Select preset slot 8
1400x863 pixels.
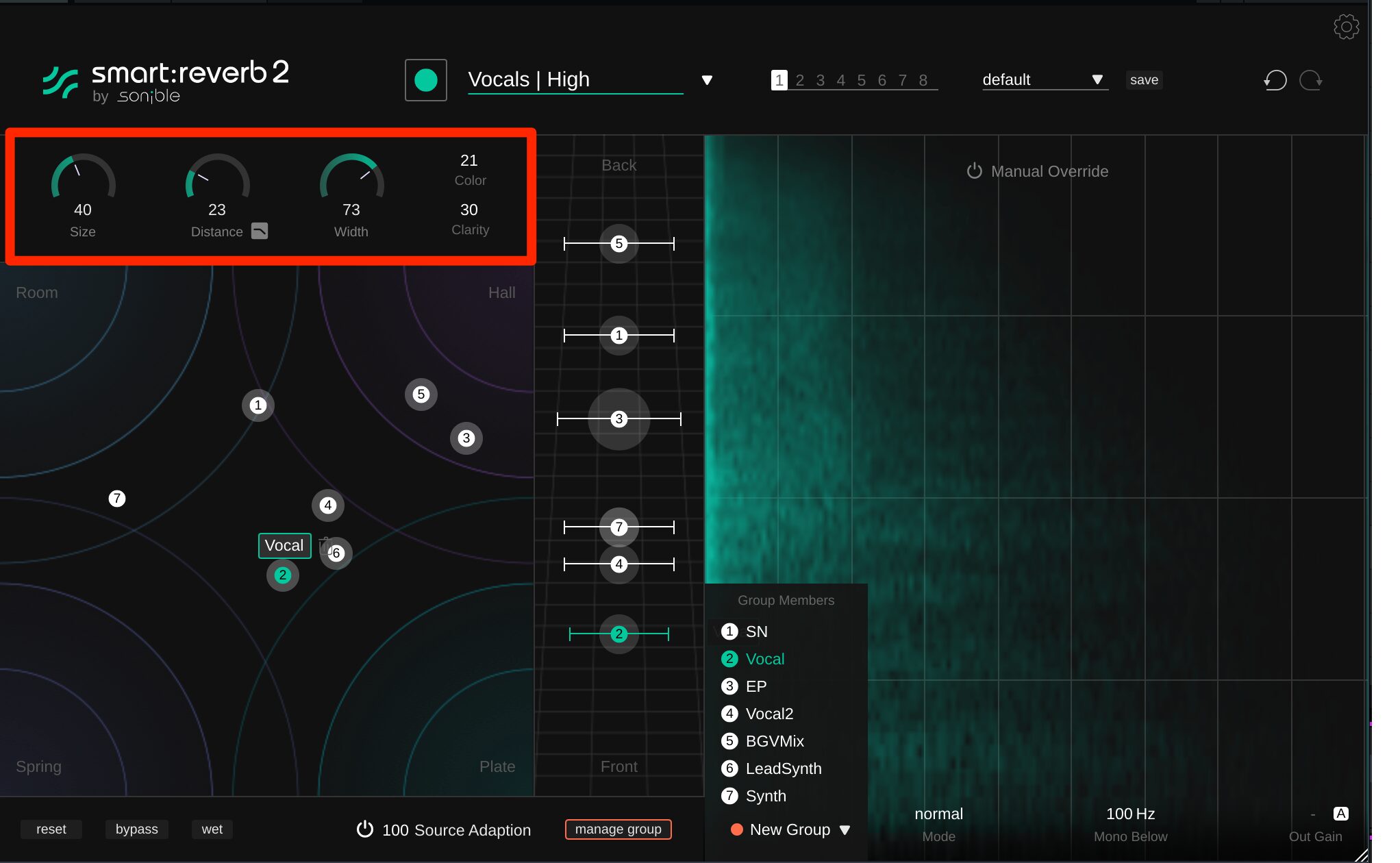click(x=923, y=80)
